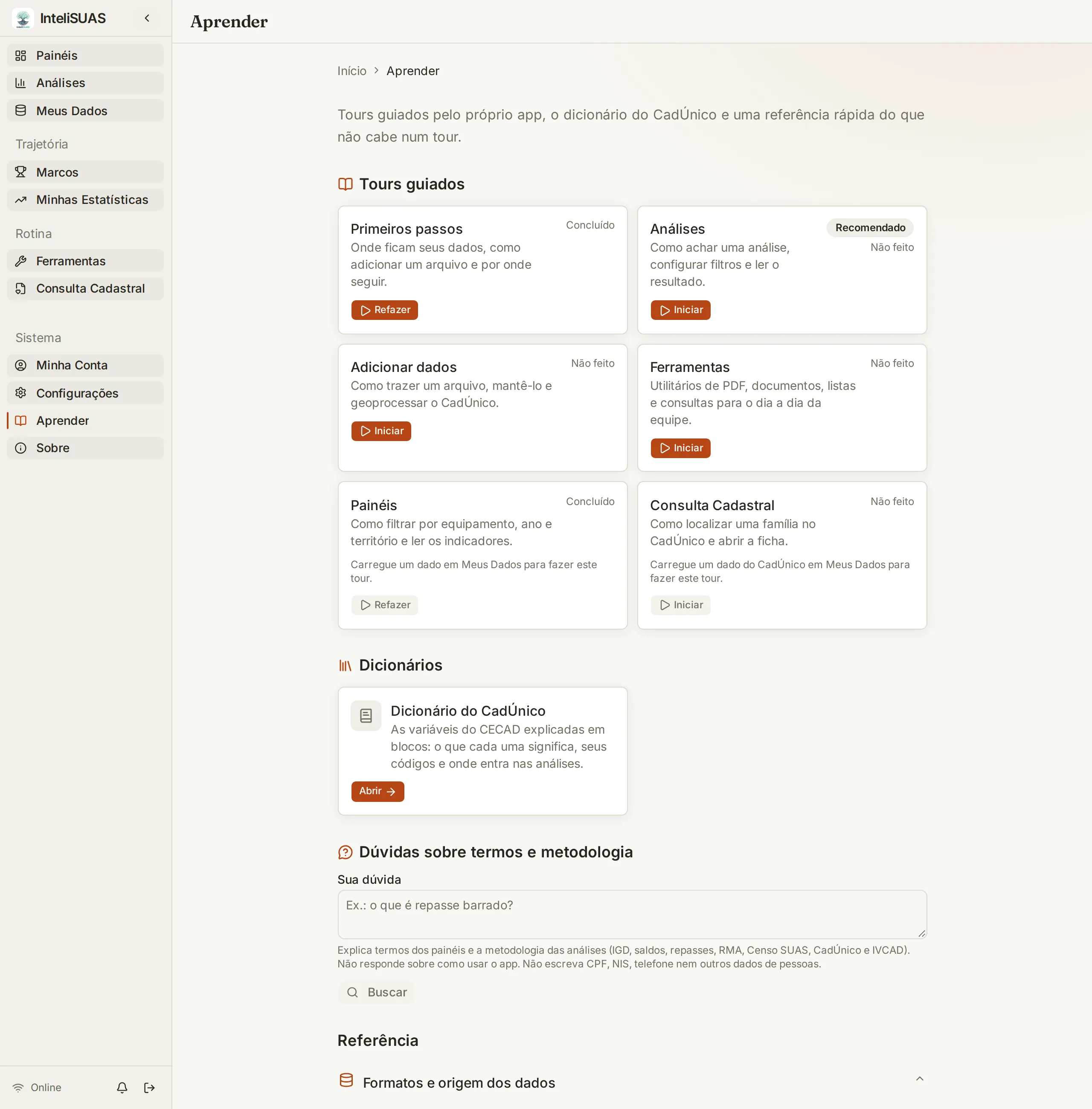Click the Recomendado badge

(x=870, y=228)
